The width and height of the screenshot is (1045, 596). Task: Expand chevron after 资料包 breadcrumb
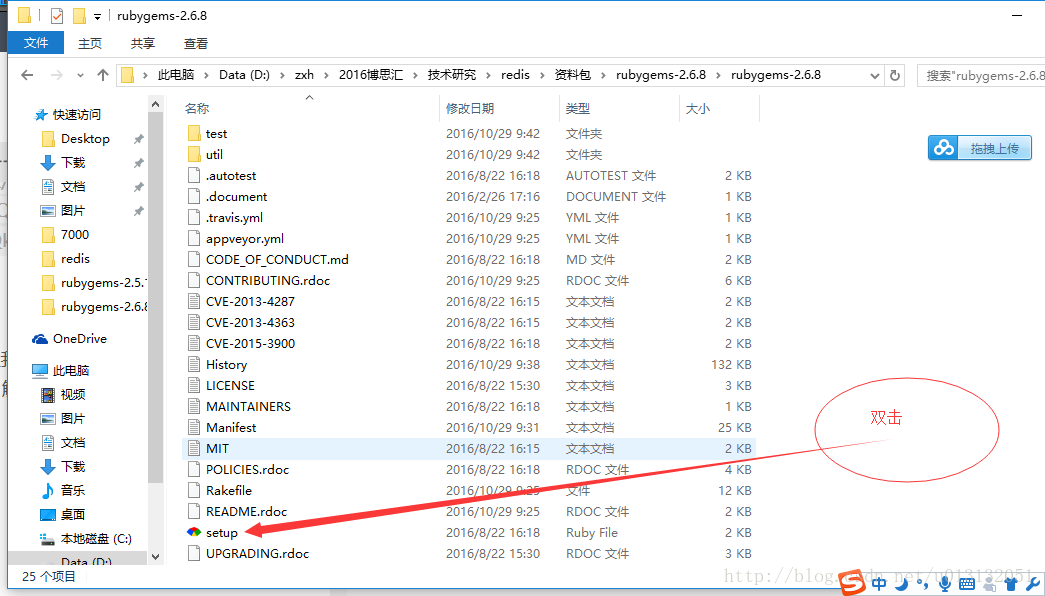click(x=603, y=75)
